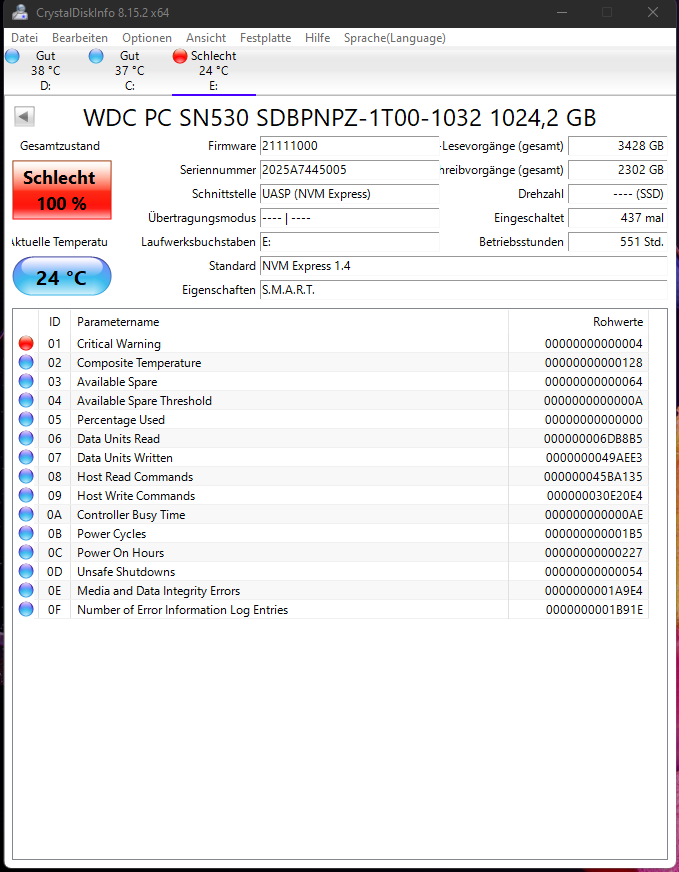Click the ID column header
679x872 pixels.
point(54,321)
